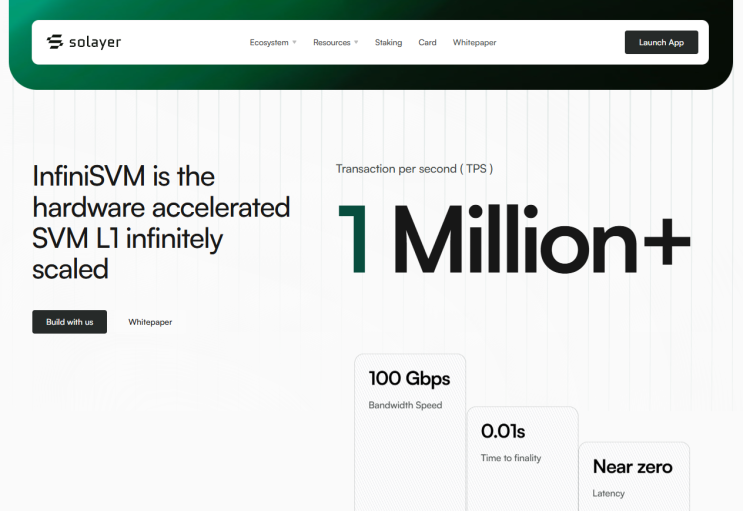
Task: Expand the Ecosystem dropdown arrow
Action: tap(294, 42)
